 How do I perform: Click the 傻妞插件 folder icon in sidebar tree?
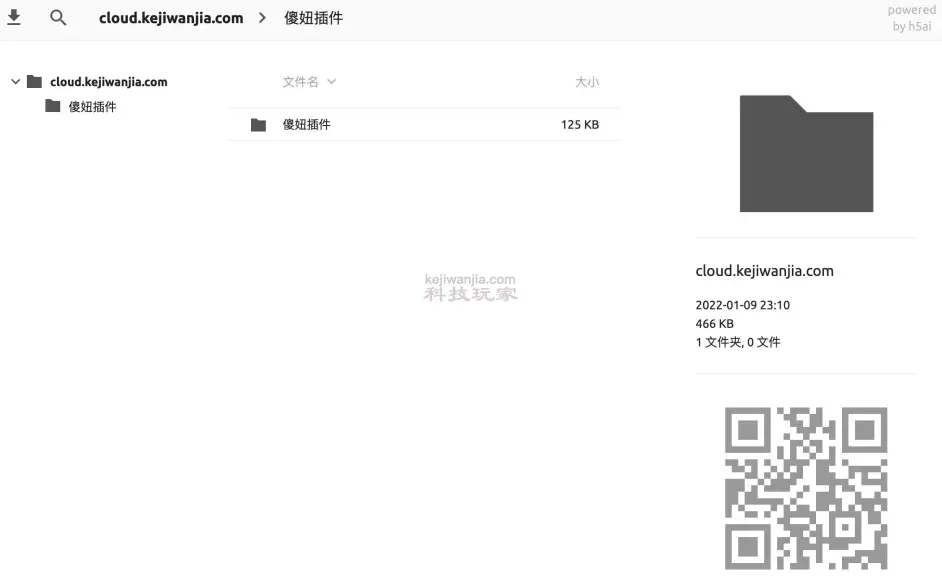tap(53, 106)
